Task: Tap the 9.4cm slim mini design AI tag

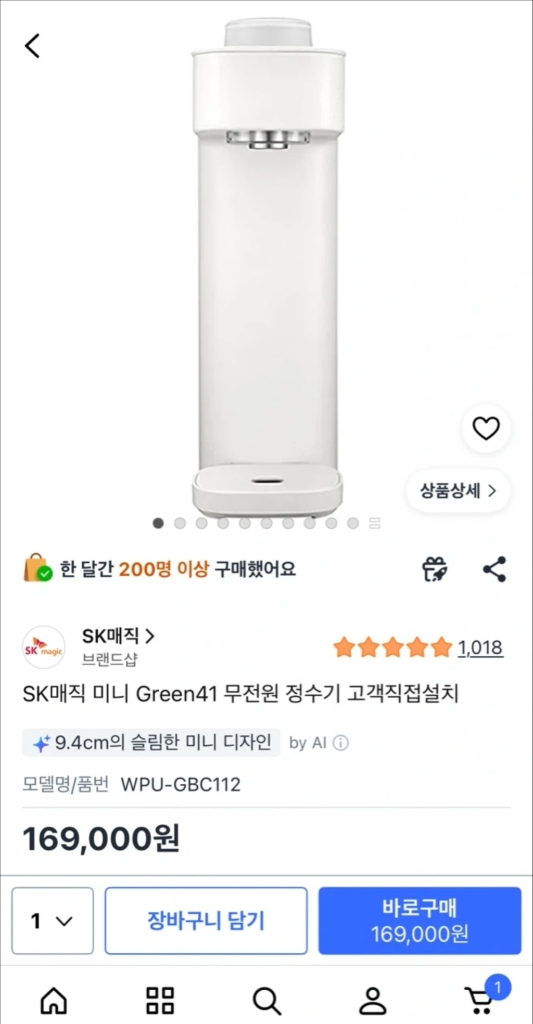Action: [152, 743]
